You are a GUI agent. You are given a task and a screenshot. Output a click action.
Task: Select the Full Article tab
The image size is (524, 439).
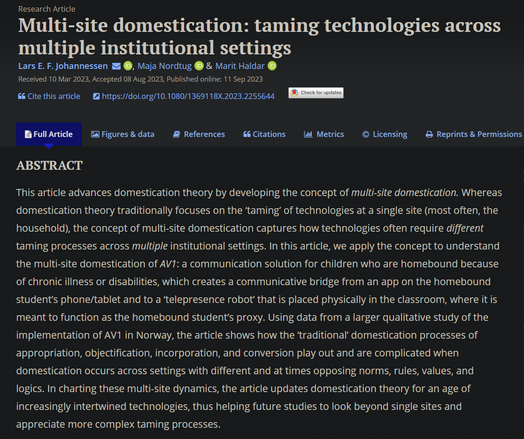[x=49, y=134]
